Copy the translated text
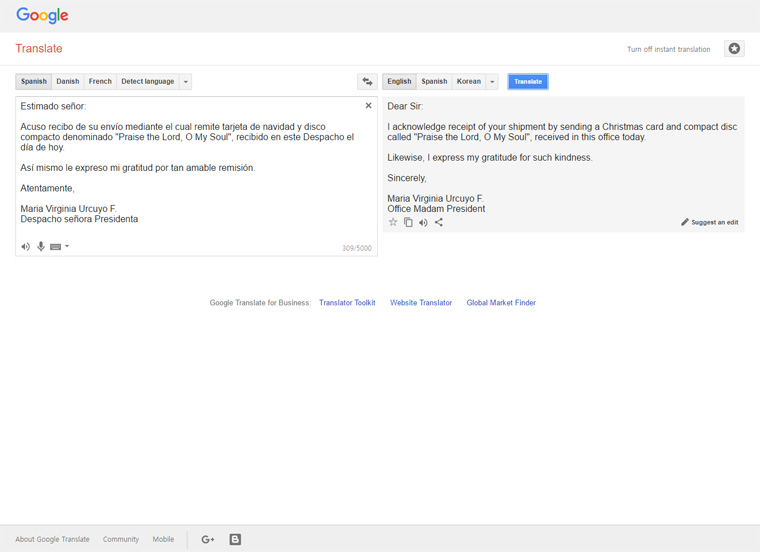760x552 pixels. [408, 222]
